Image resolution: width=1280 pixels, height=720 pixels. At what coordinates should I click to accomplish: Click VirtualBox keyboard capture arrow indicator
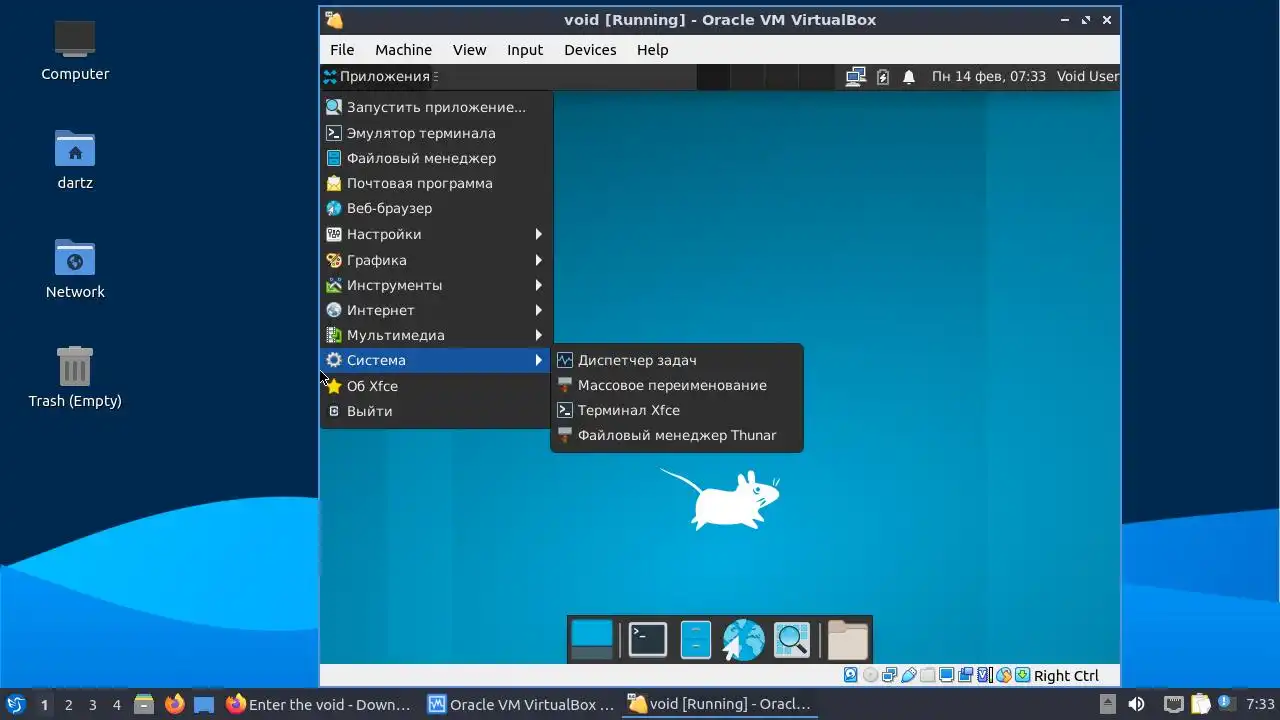pos(1022,675)
